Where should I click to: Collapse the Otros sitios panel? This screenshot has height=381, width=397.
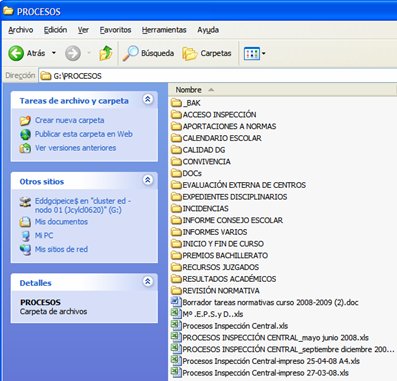pyautogui.click(x=148, y=180)
